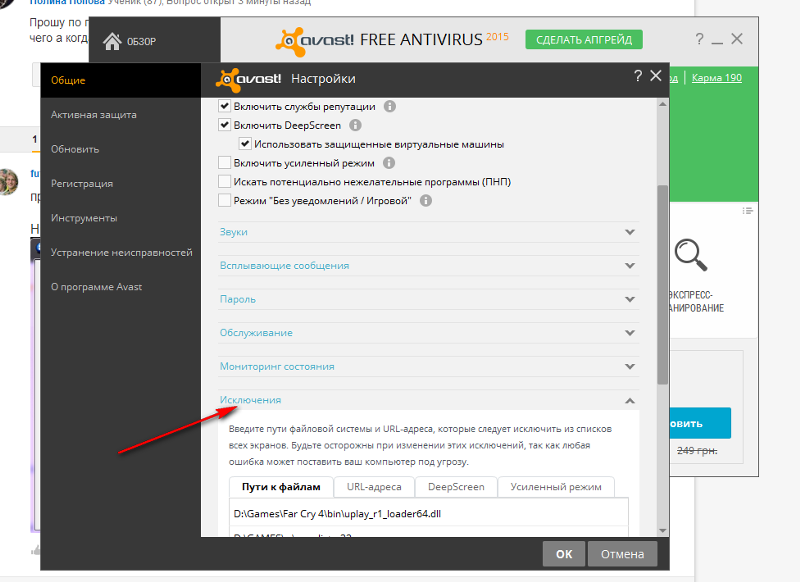Click the list icon under the green panel
The width and height of the screenshot is (800, 582).
pos(747,211)
